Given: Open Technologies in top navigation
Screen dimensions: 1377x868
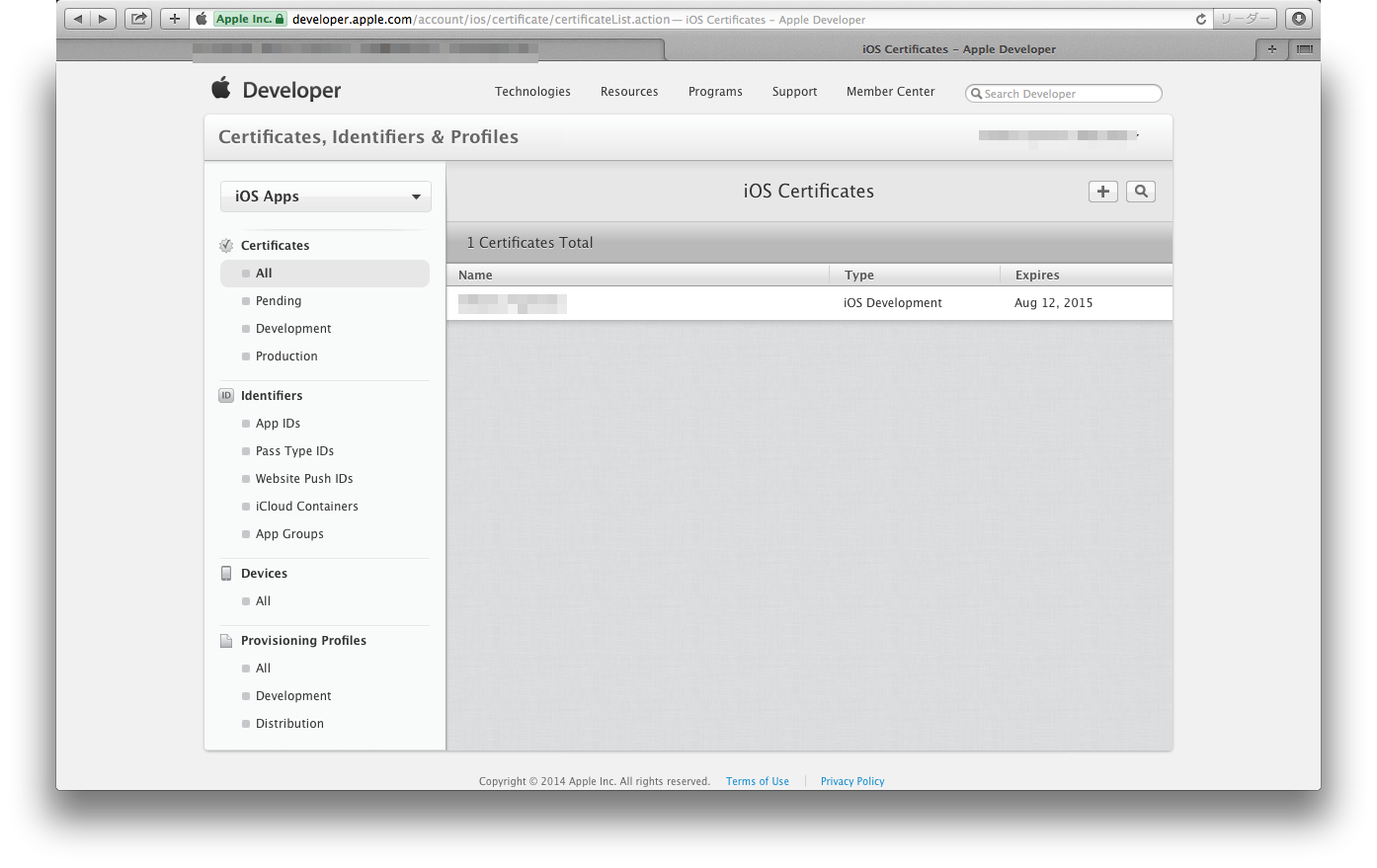Looking at the screenshot, I should 532,92.
